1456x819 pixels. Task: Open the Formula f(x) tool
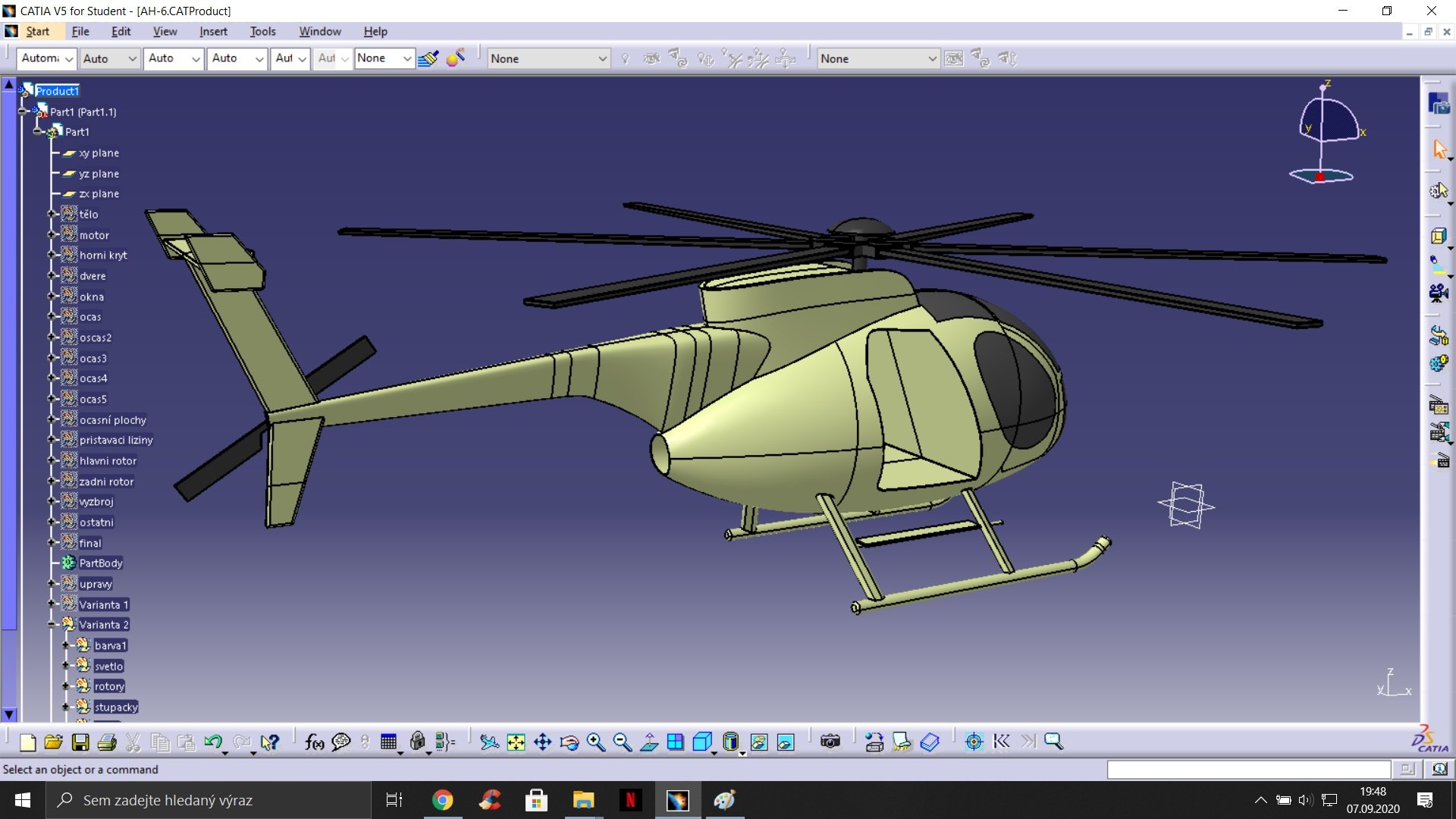[x=314, y=742]
